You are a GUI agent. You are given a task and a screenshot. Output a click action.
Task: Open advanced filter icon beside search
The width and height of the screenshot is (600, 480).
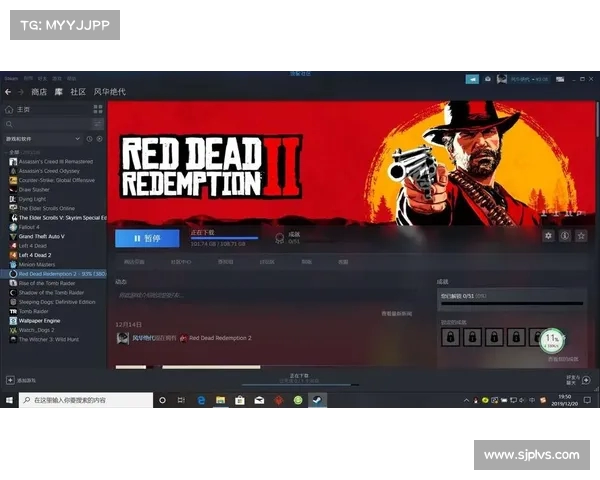[98, 124]
